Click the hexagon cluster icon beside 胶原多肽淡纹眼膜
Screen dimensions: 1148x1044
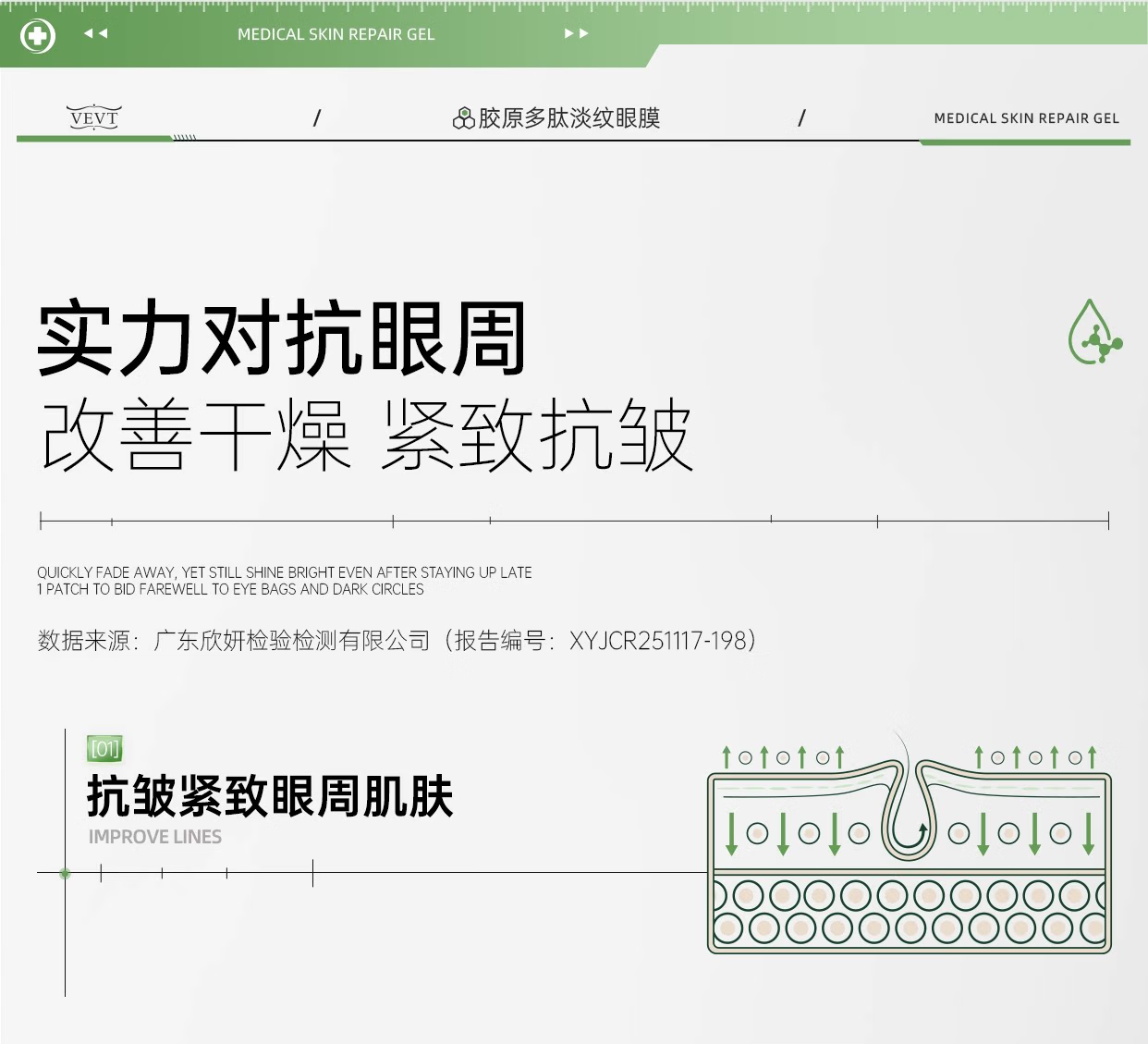pos(463,118)
